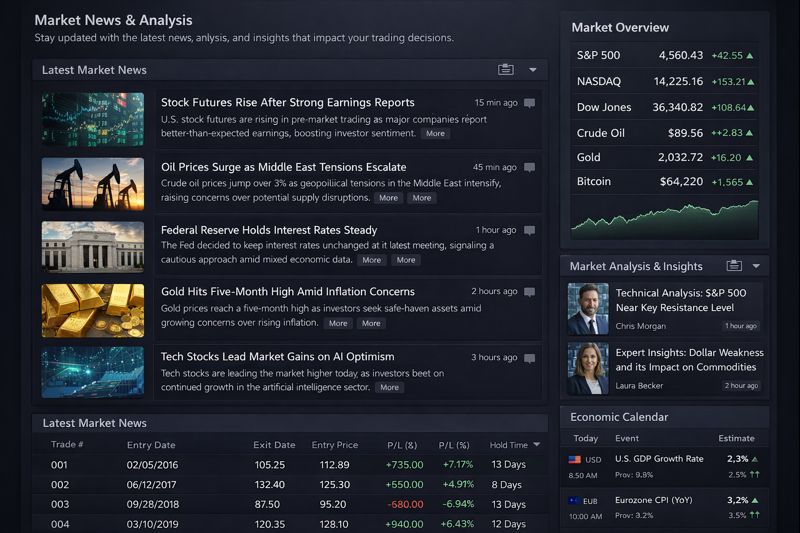
Task: Sort by the Trade # column header
Action: coord(67,444)
